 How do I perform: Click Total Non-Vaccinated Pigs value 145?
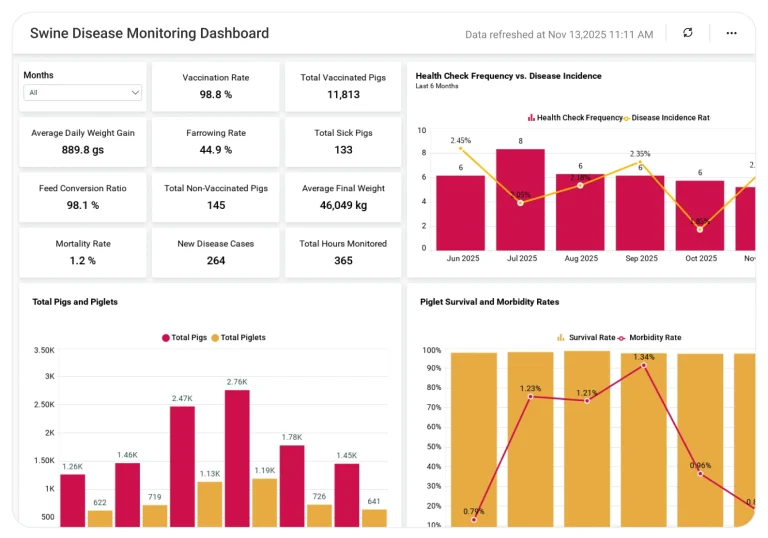point(216,205)
